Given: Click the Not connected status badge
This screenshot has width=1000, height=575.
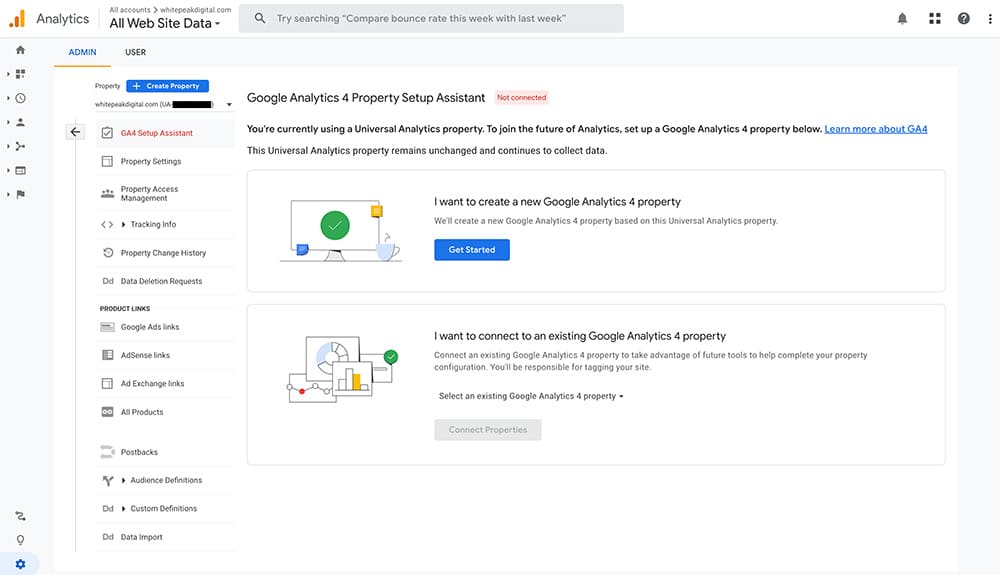Looking at the screenshot, I should [x=522, y=98].
